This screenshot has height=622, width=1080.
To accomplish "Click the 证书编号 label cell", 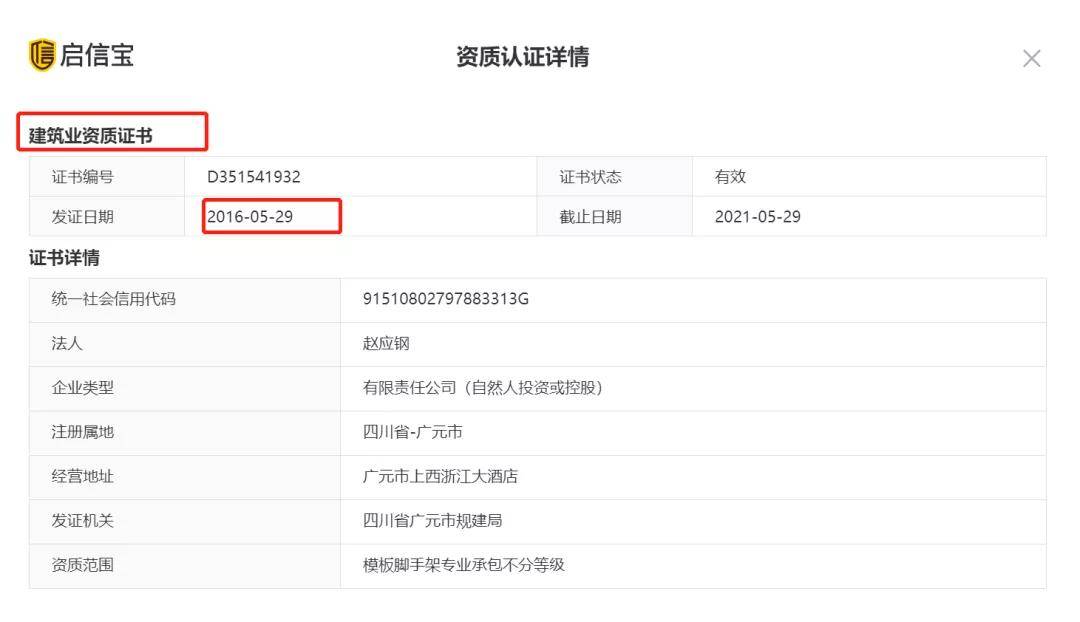I will point(83,177).
